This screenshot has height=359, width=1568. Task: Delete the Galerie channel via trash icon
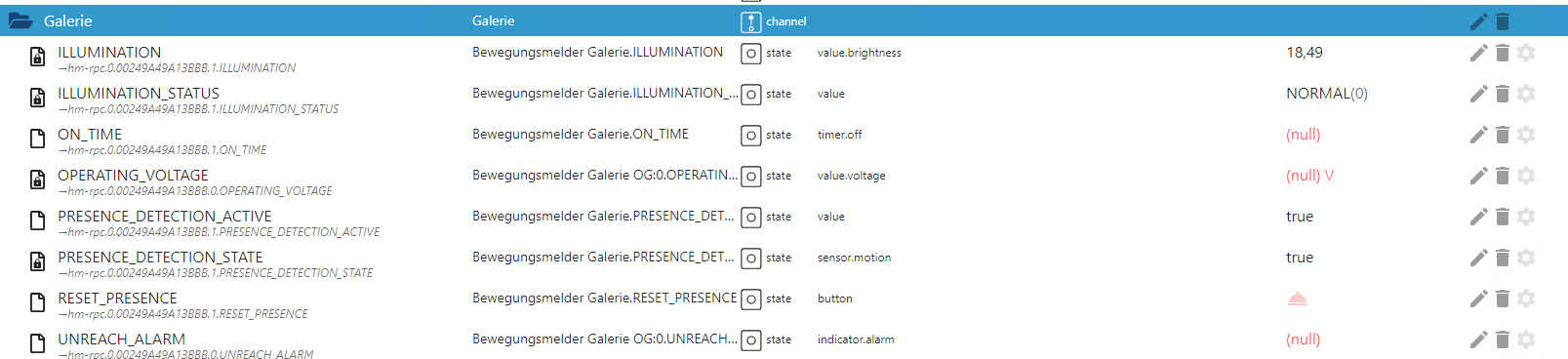coord(1503,21)
